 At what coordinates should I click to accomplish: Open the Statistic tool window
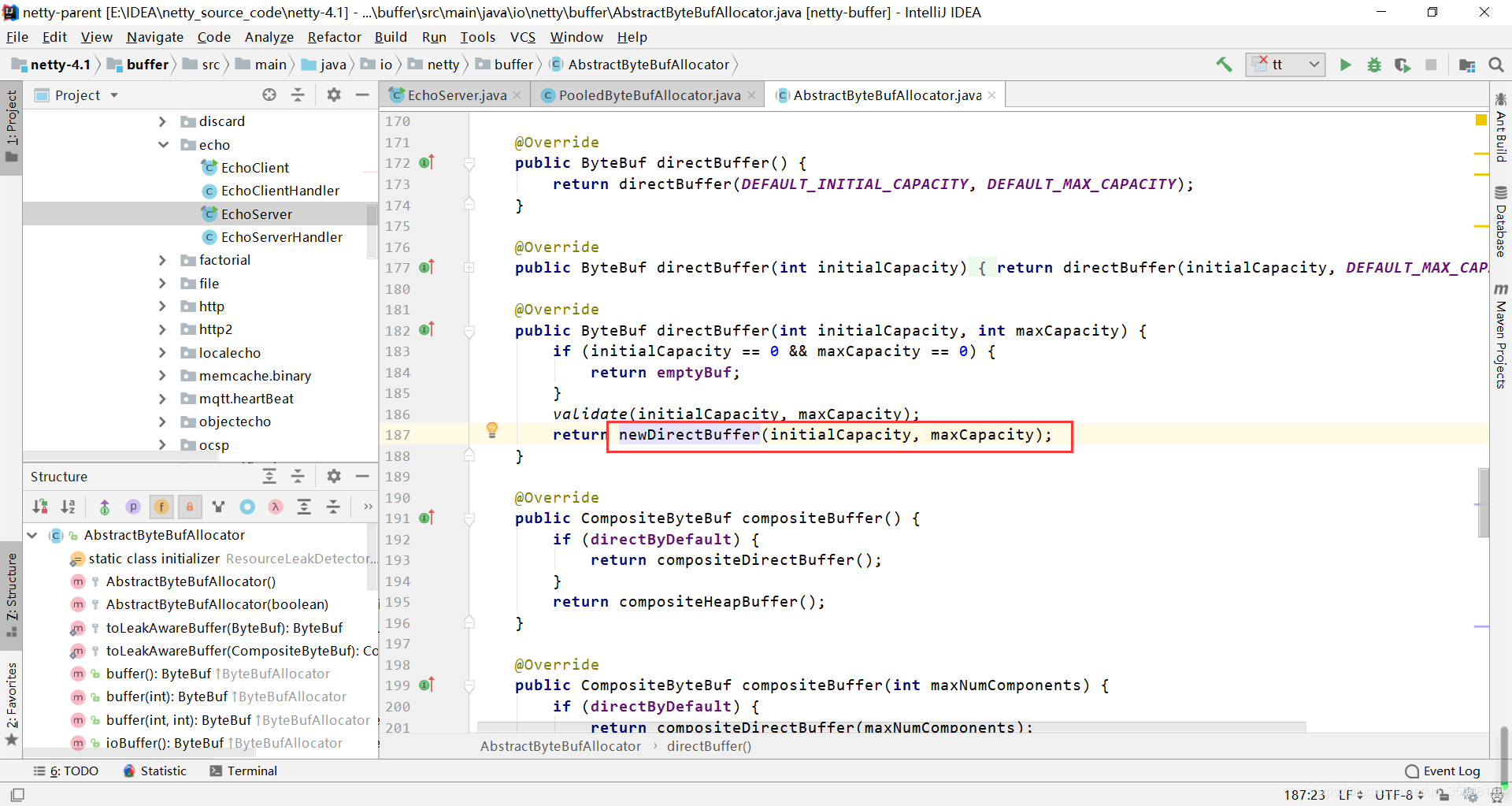pos(155,771)
